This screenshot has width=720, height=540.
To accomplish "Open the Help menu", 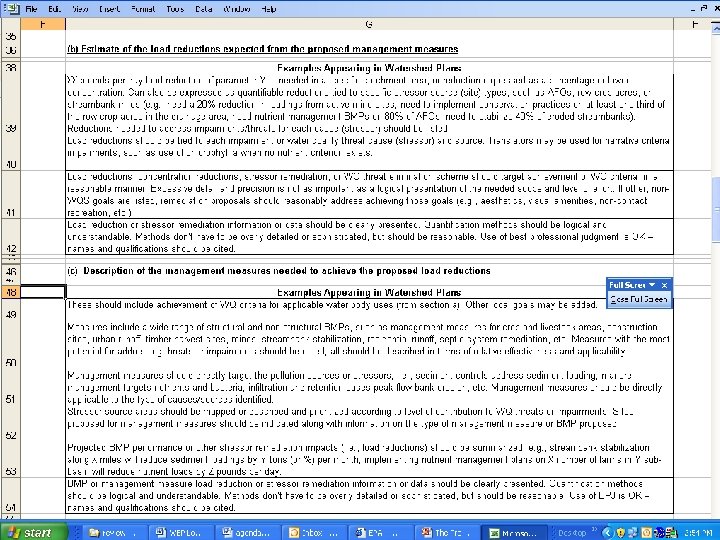I will [269, 9].
